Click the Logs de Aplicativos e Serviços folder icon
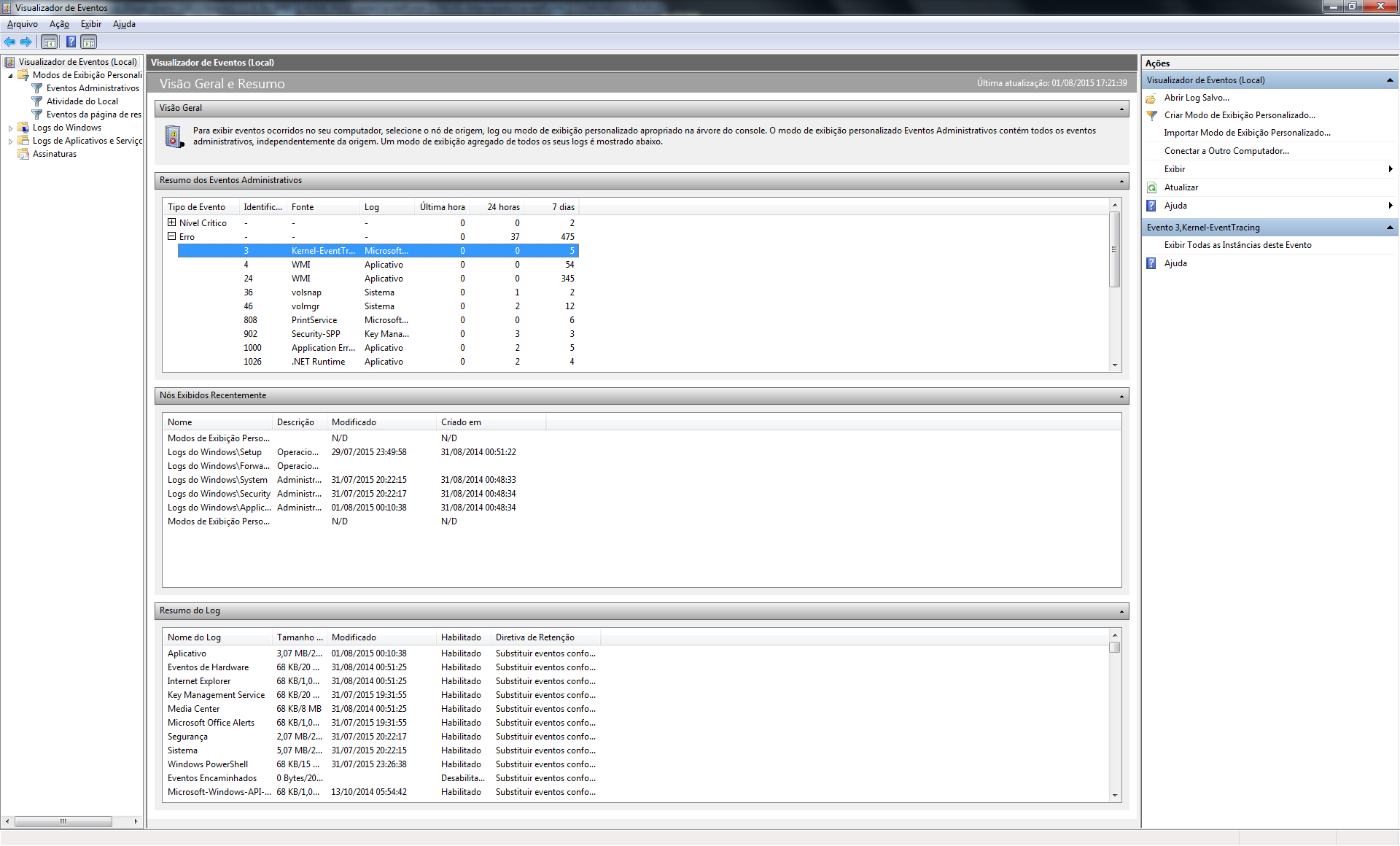This screenshot has height=846, width=1400. coord(23,141)
